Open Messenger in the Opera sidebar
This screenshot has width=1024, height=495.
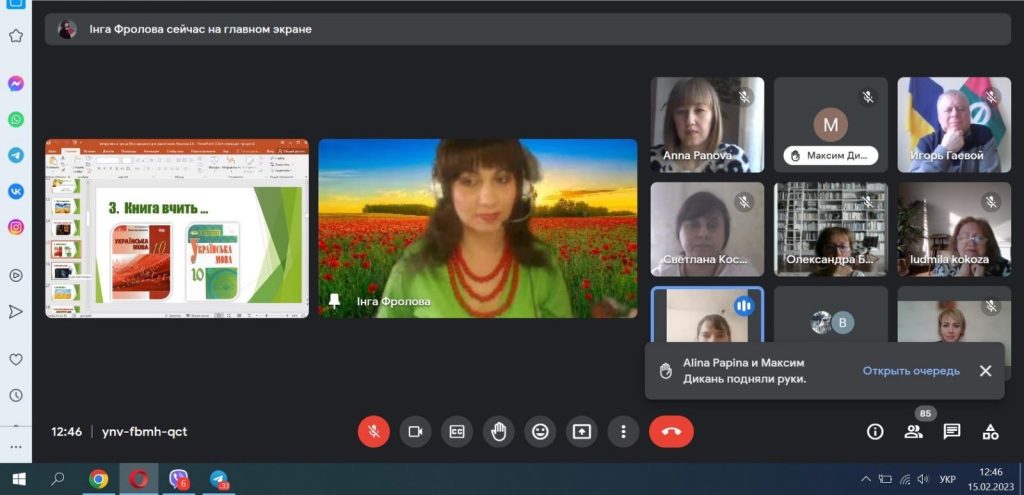(16, 84)
